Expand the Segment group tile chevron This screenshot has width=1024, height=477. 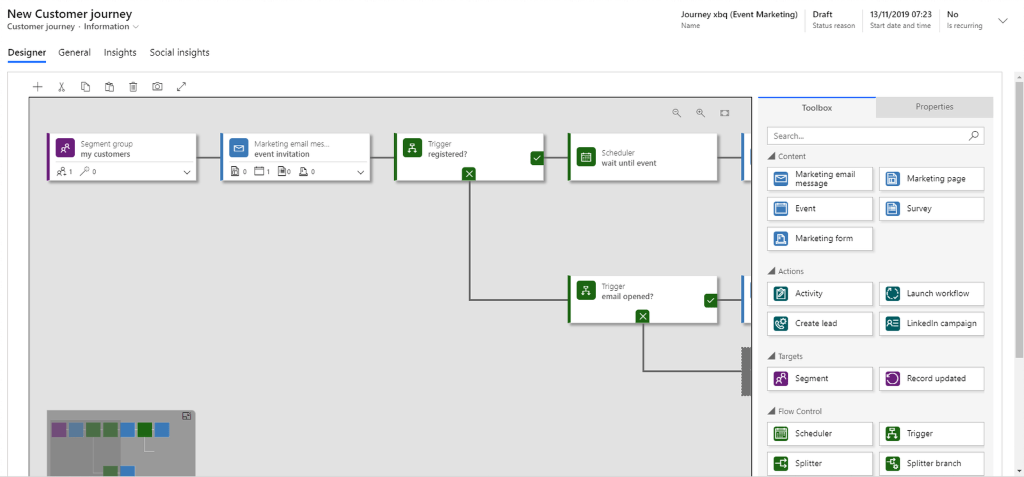coord(187,173)
